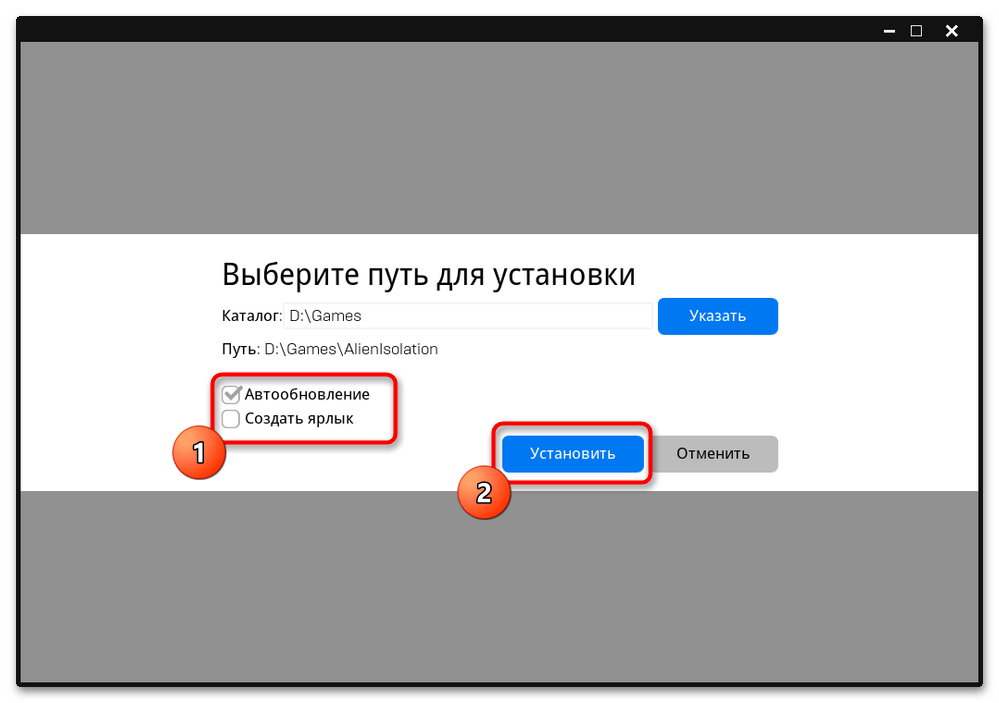
Task: Enable the Создать ярлык checkbox
Action: tap(231, 419)
